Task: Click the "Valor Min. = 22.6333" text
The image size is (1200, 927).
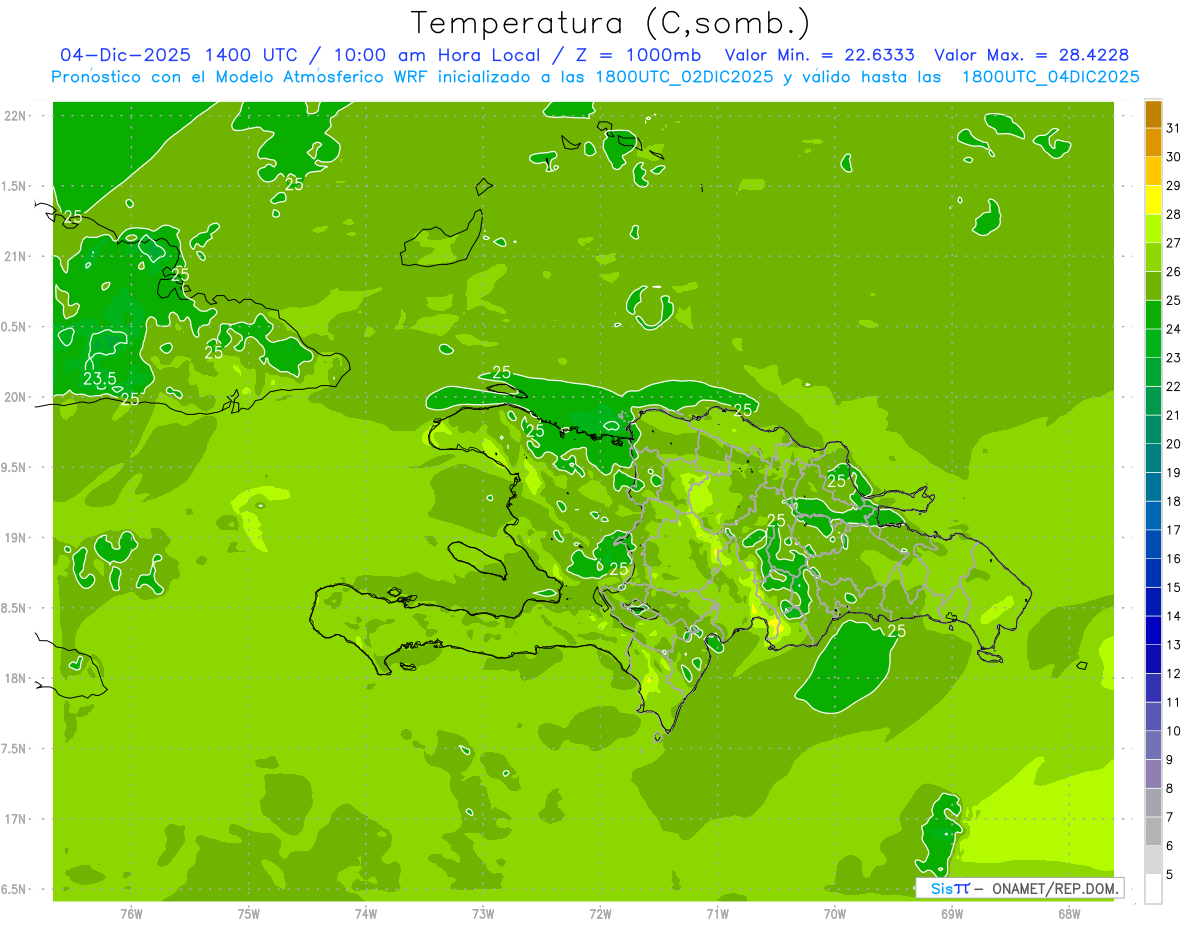Action: point(819,55)
